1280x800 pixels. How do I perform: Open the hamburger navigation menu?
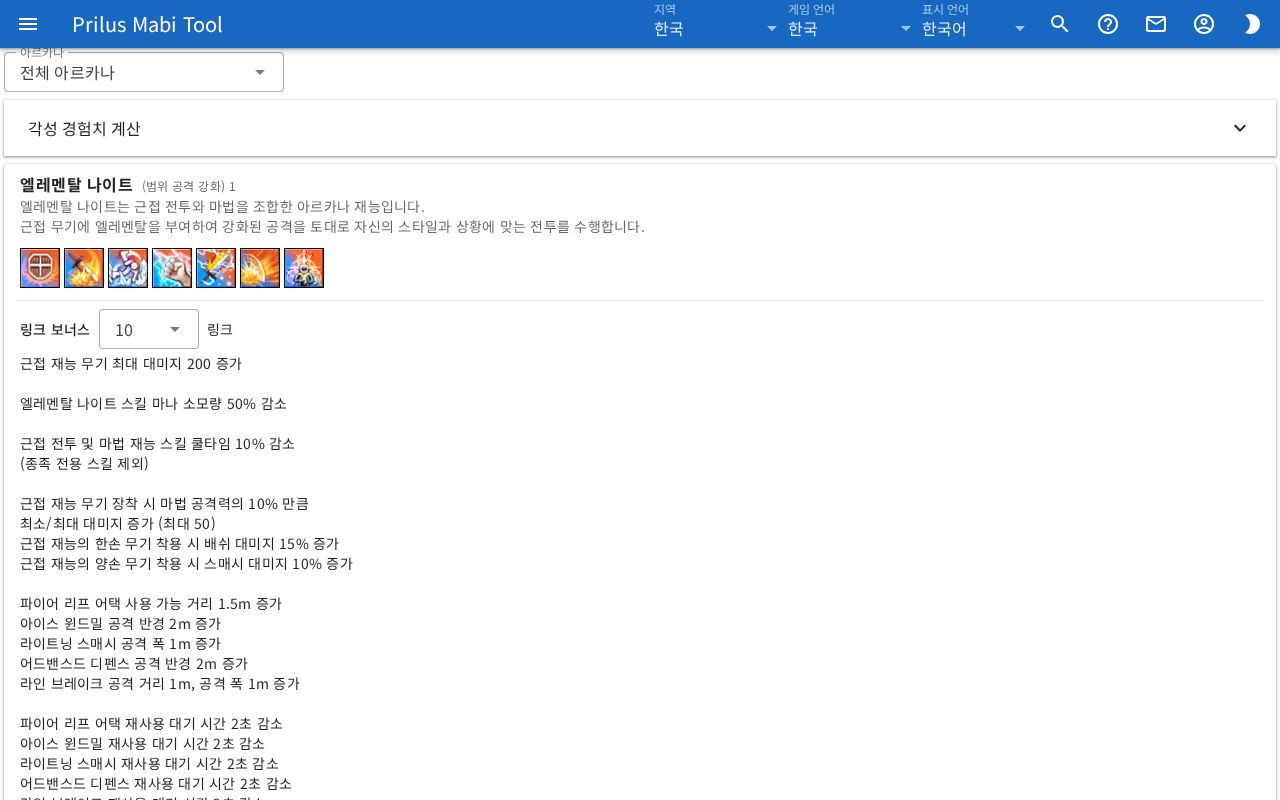[28, 24]
